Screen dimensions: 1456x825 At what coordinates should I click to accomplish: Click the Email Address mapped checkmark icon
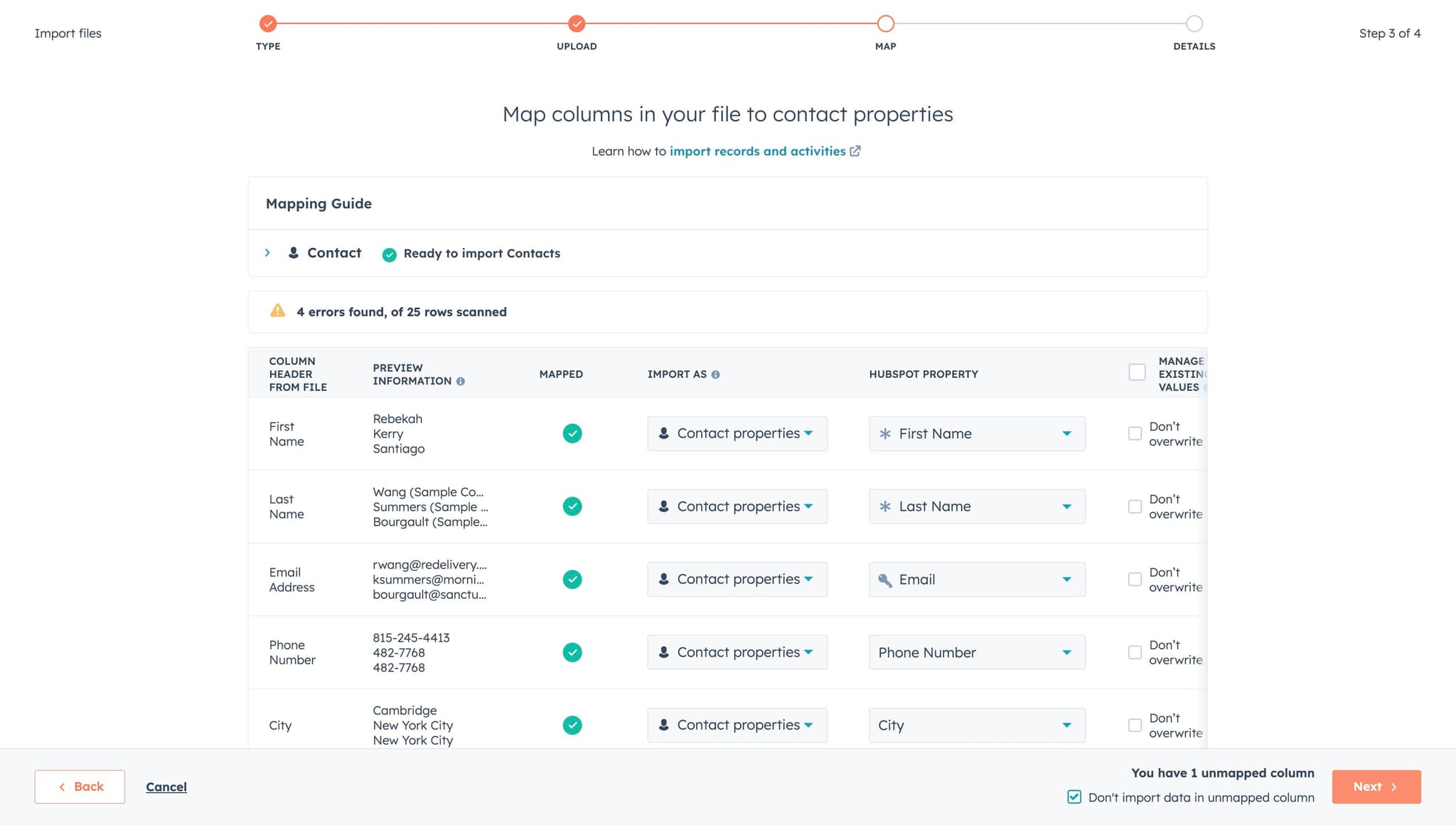point(572,579)
